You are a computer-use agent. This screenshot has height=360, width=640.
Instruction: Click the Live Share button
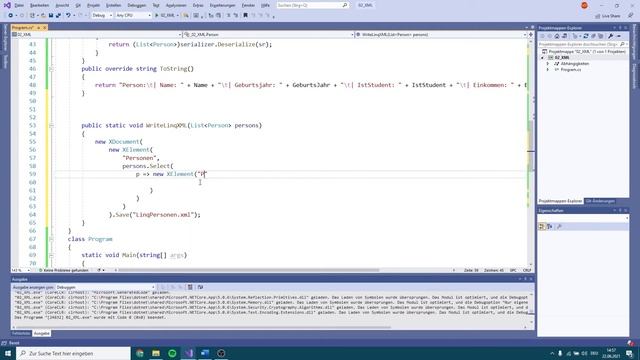coord(608,16)
